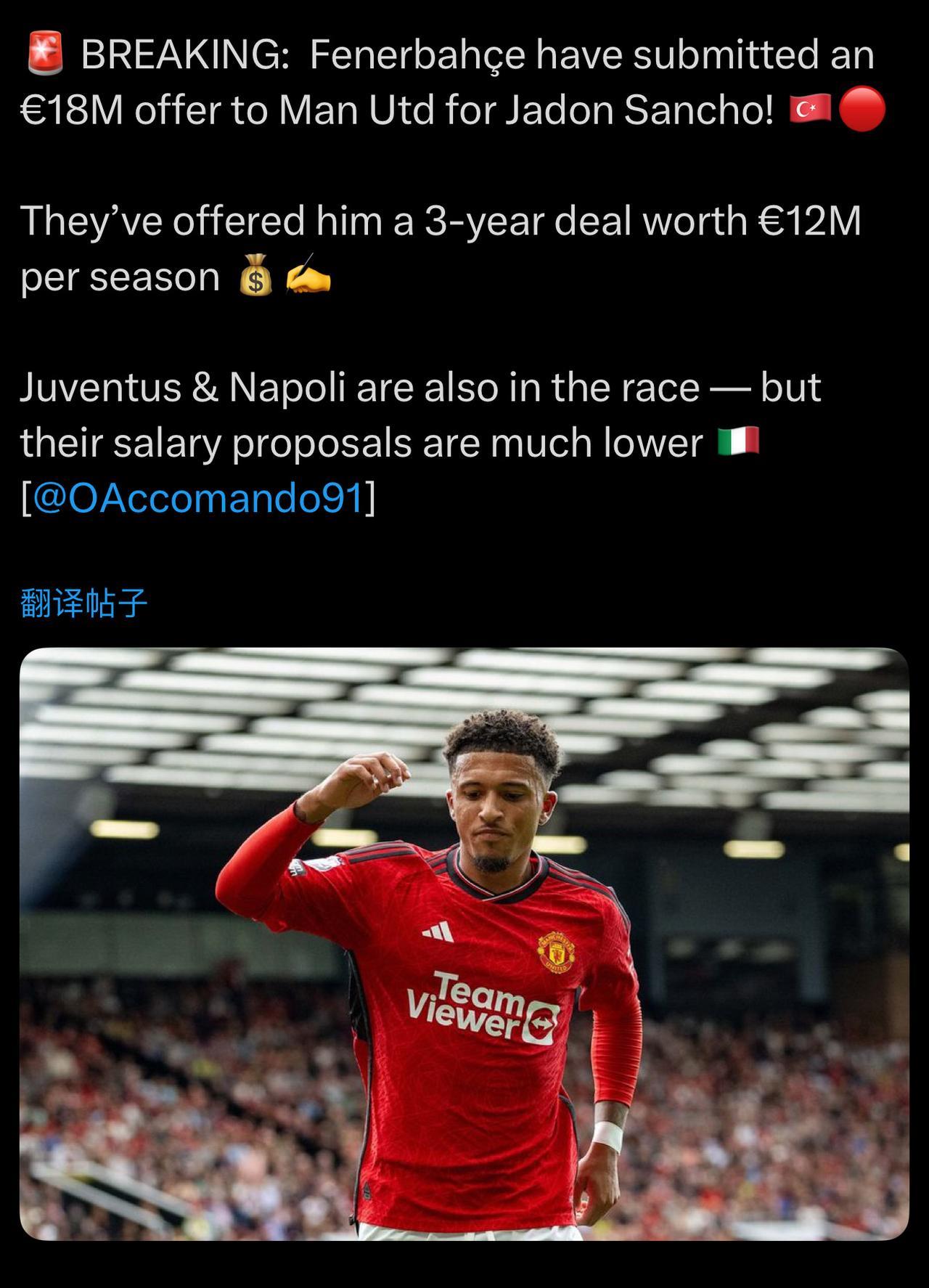Click the Adidas logo on the jersey
The height and width of the screenshot is (1288, 929).
coord(438,932)
